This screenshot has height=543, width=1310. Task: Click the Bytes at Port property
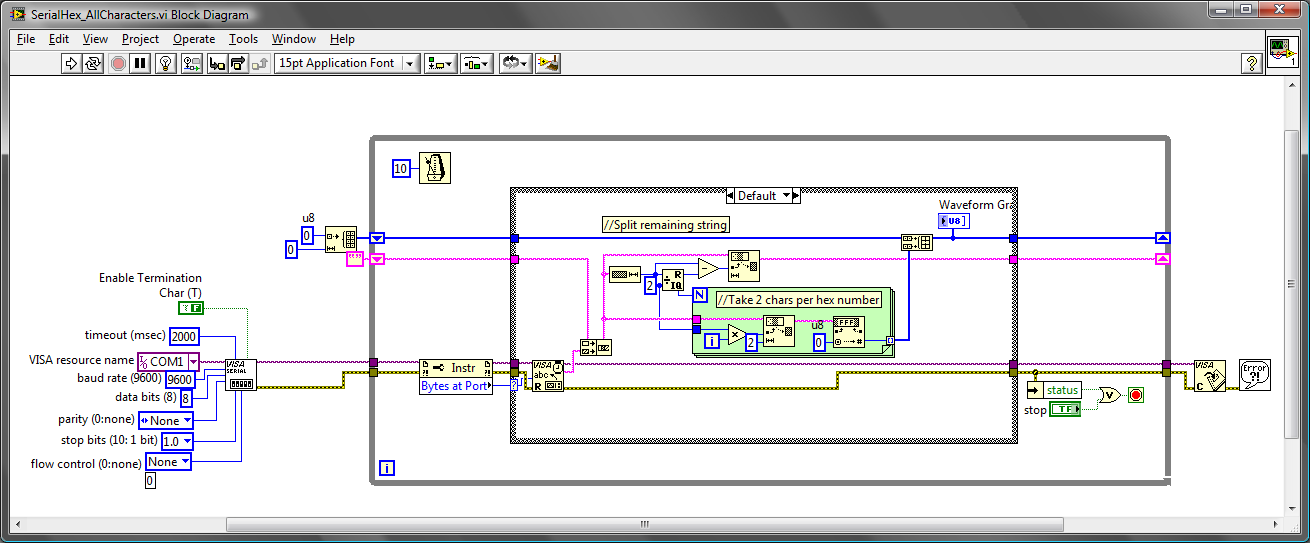pyautogui.click(x=455, y=386)
